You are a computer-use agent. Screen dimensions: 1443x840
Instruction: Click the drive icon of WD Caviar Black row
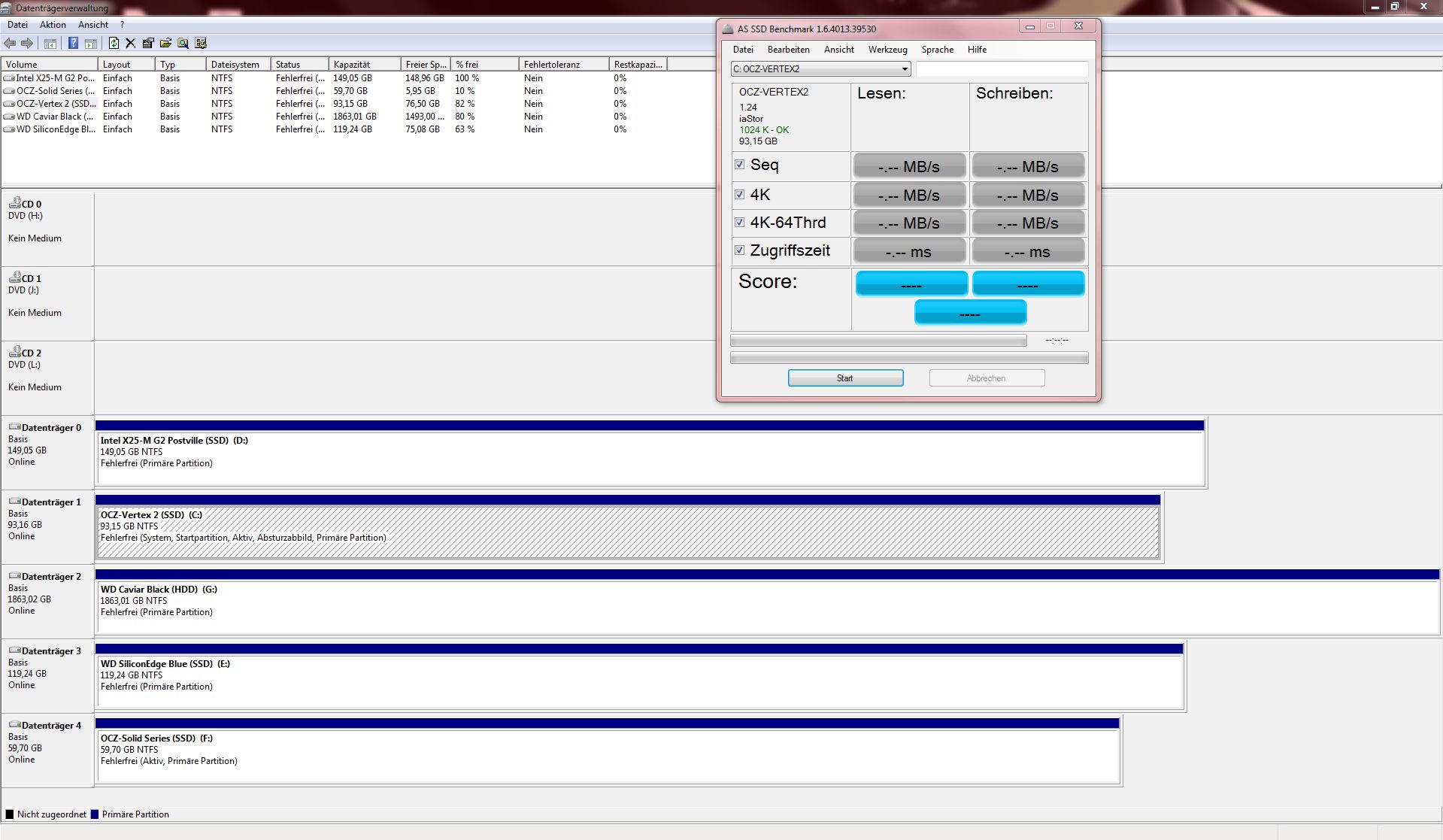click(x=9, y=117)
